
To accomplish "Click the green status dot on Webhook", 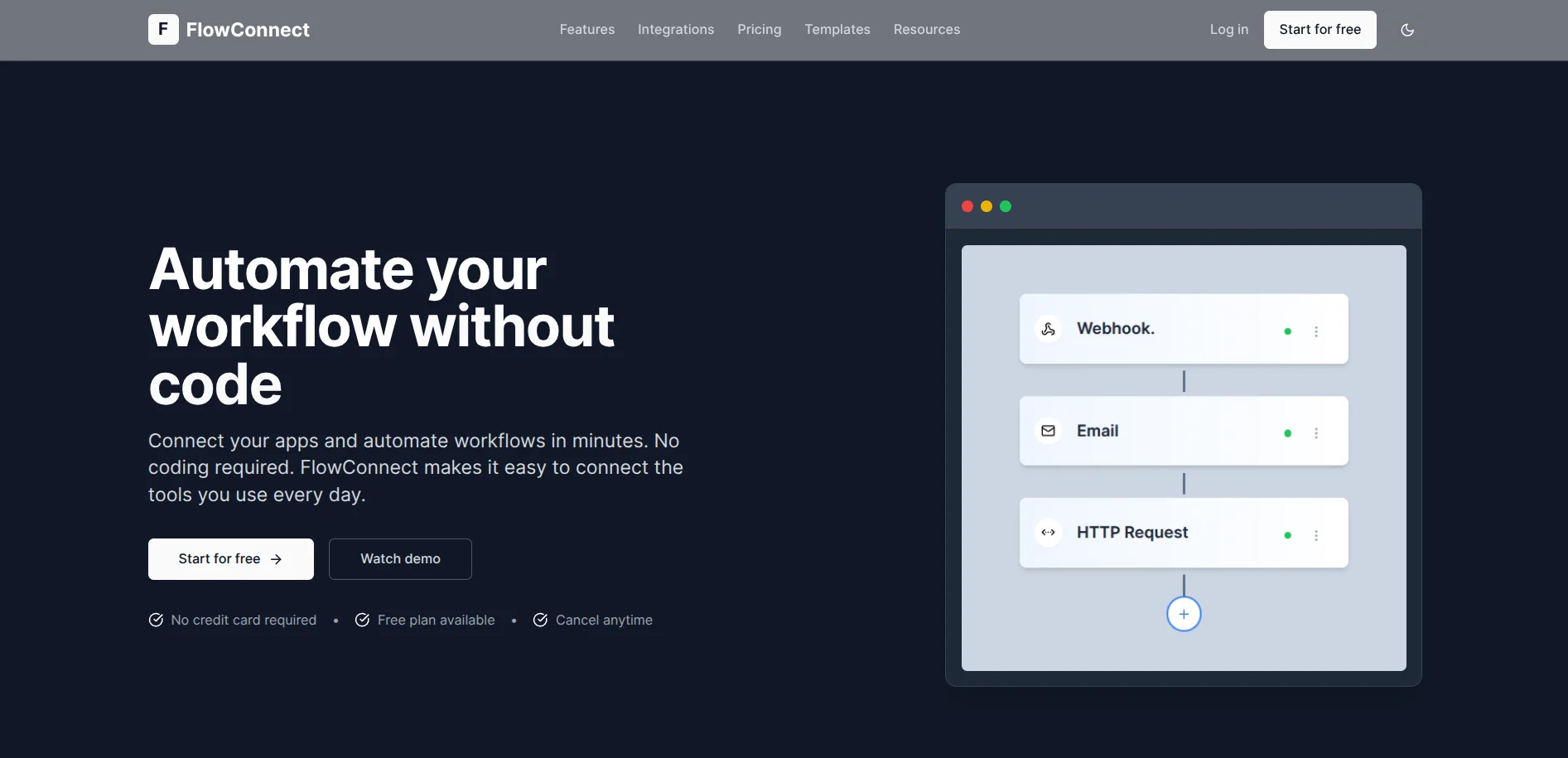I will (x=1287, y=331).
